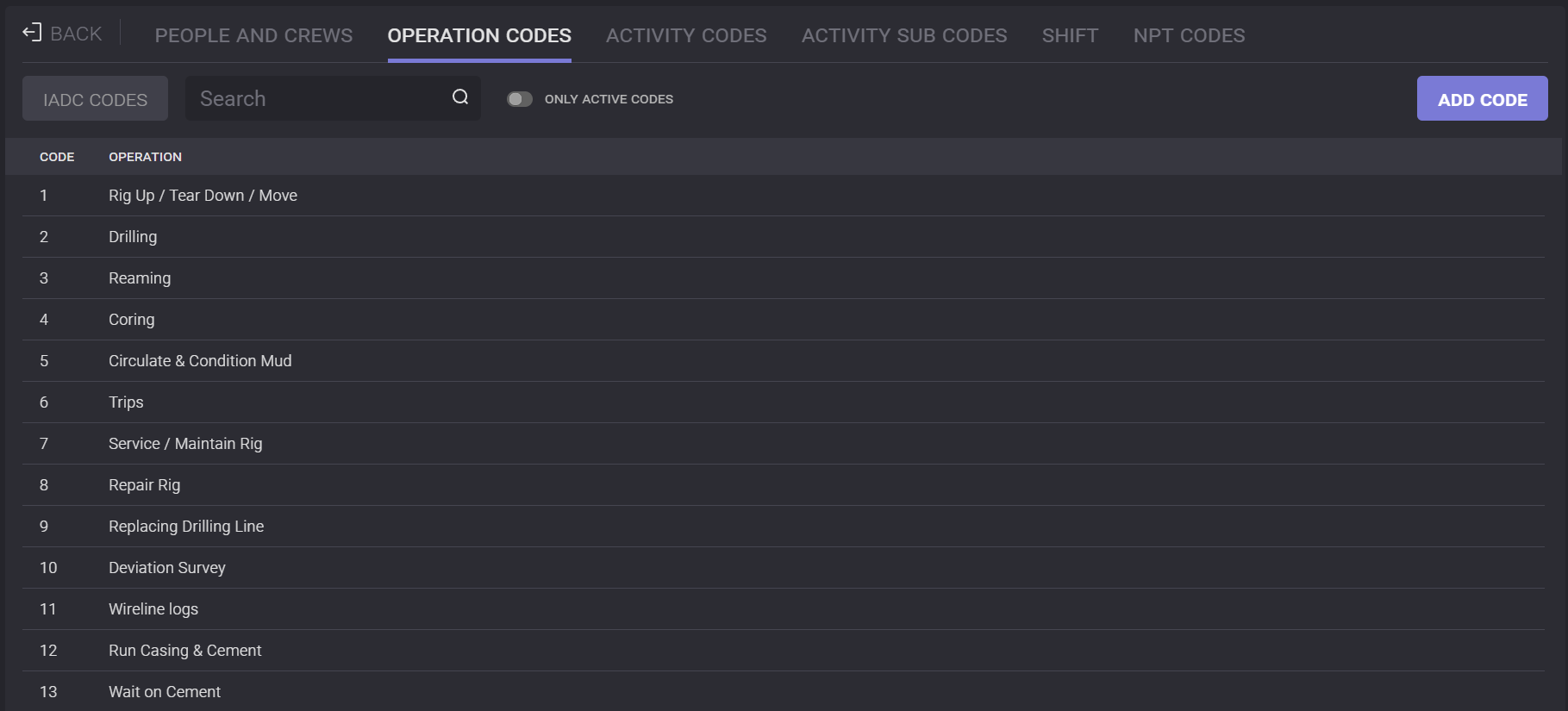Choose the Wireline logs row
The image size is (1568, 711).
click(153, 609)
